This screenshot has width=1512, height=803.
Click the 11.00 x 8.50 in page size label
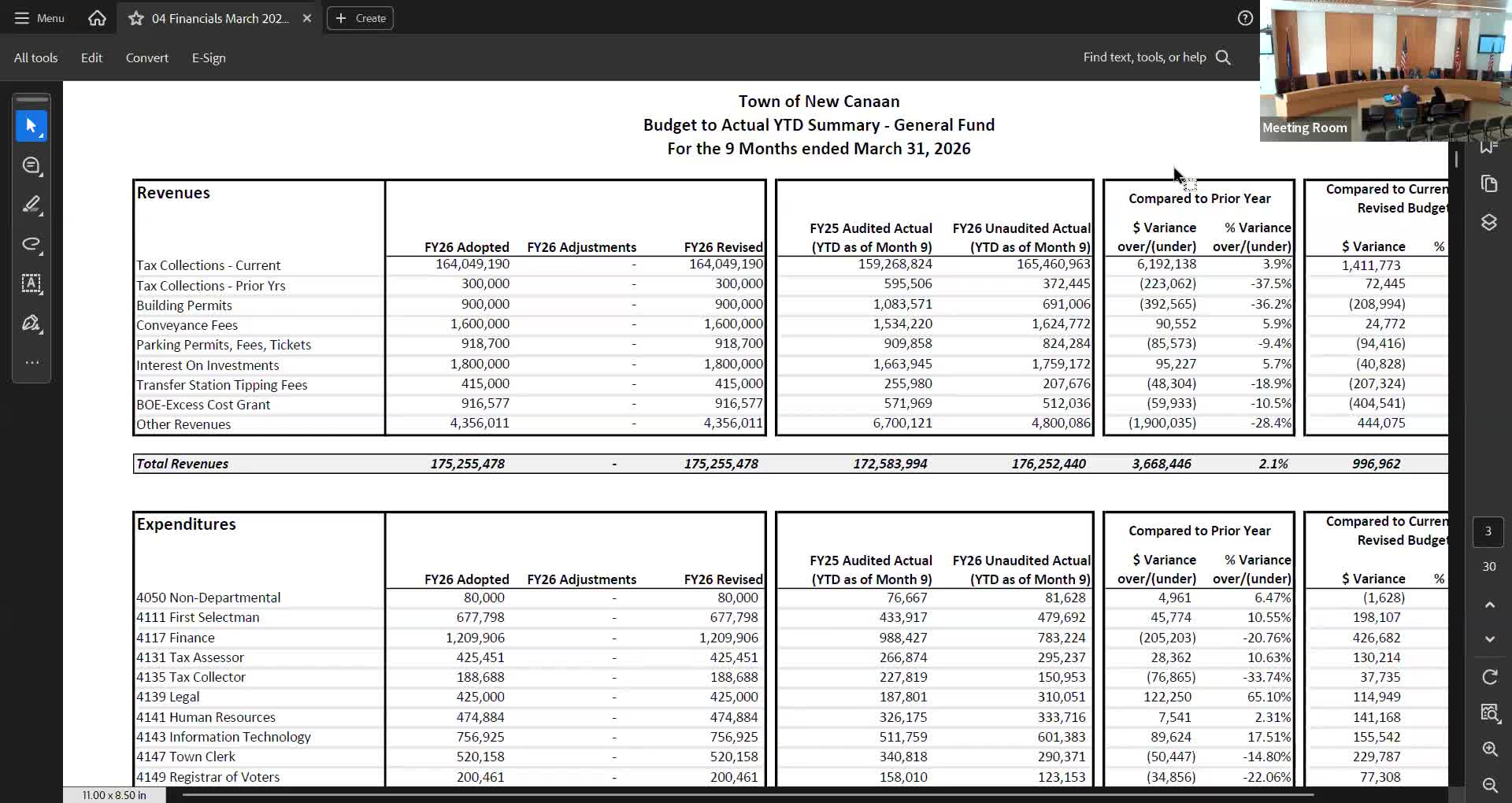[114, 795]
